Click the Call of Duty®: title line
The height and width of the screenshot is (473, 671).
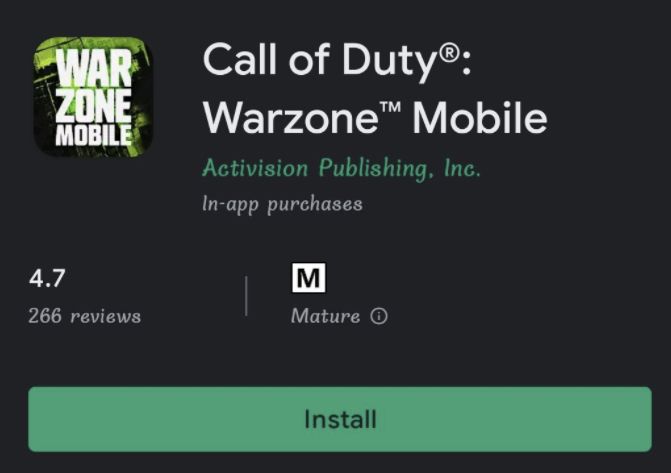click(x=337, y=61)
